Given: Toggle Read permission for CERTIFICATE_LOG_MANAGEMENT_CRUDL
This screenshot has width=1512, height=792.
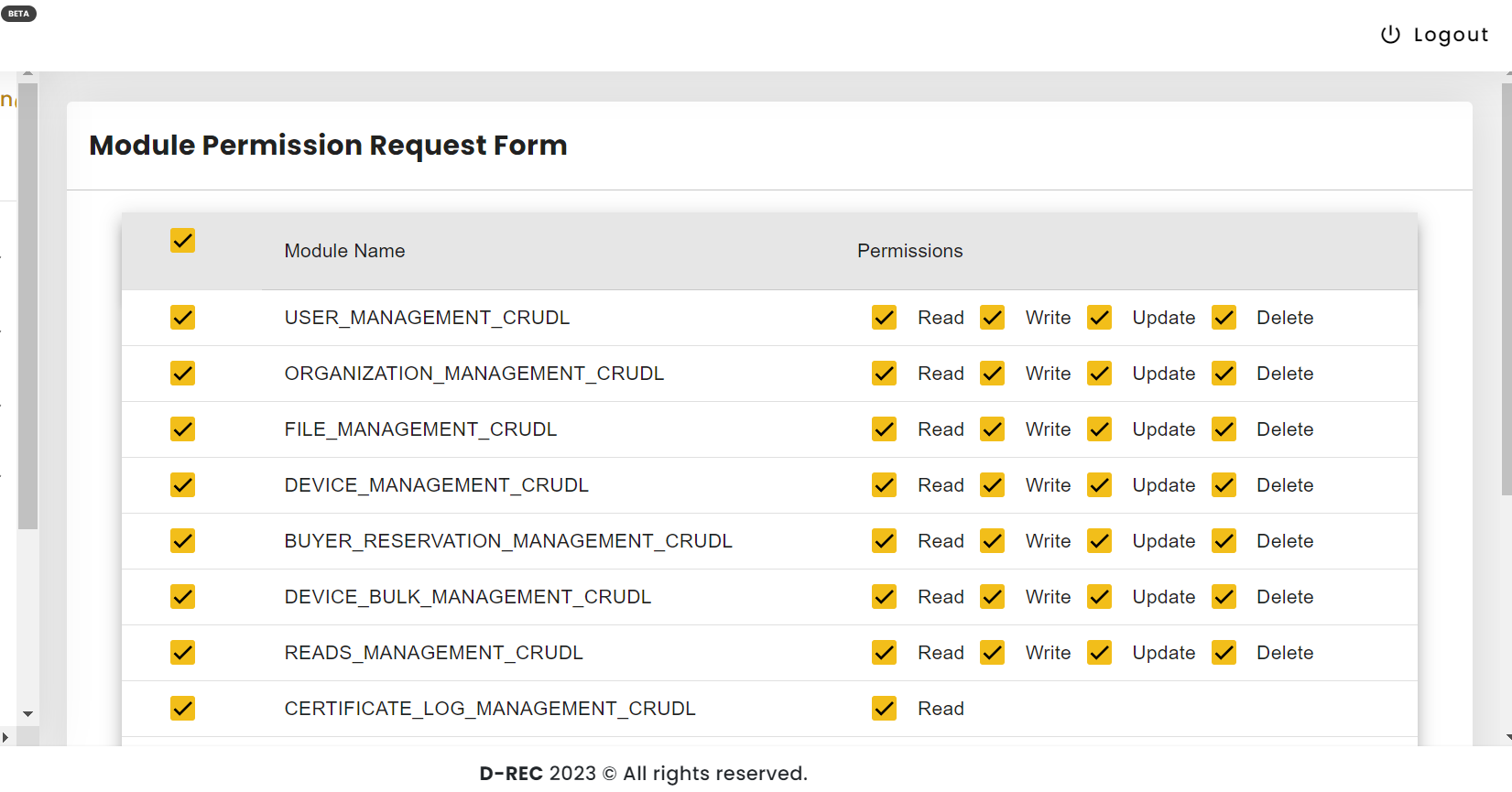Looking at the screenshot, I should click(x=884, y=709).
